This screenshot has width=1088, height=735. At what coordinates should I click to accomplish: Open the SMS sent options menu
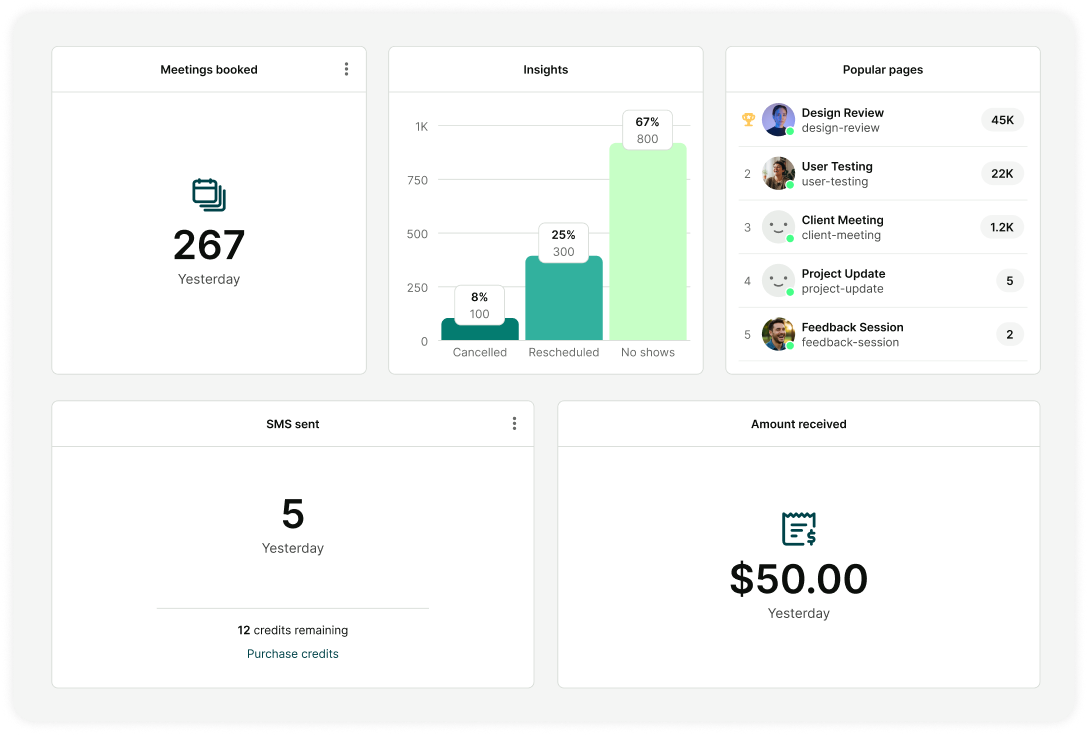(514, 424)
